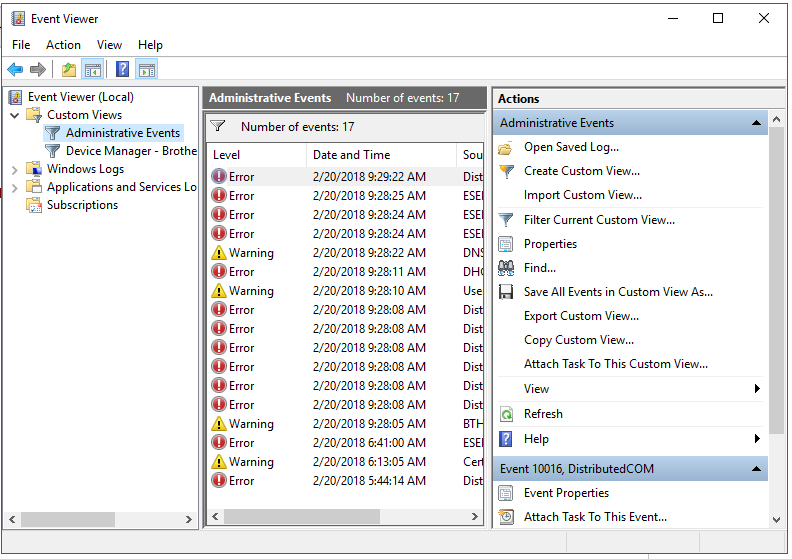Expand Applications and Services Logs node
This screenshot has height=559, width=792.
coord(15,188)
